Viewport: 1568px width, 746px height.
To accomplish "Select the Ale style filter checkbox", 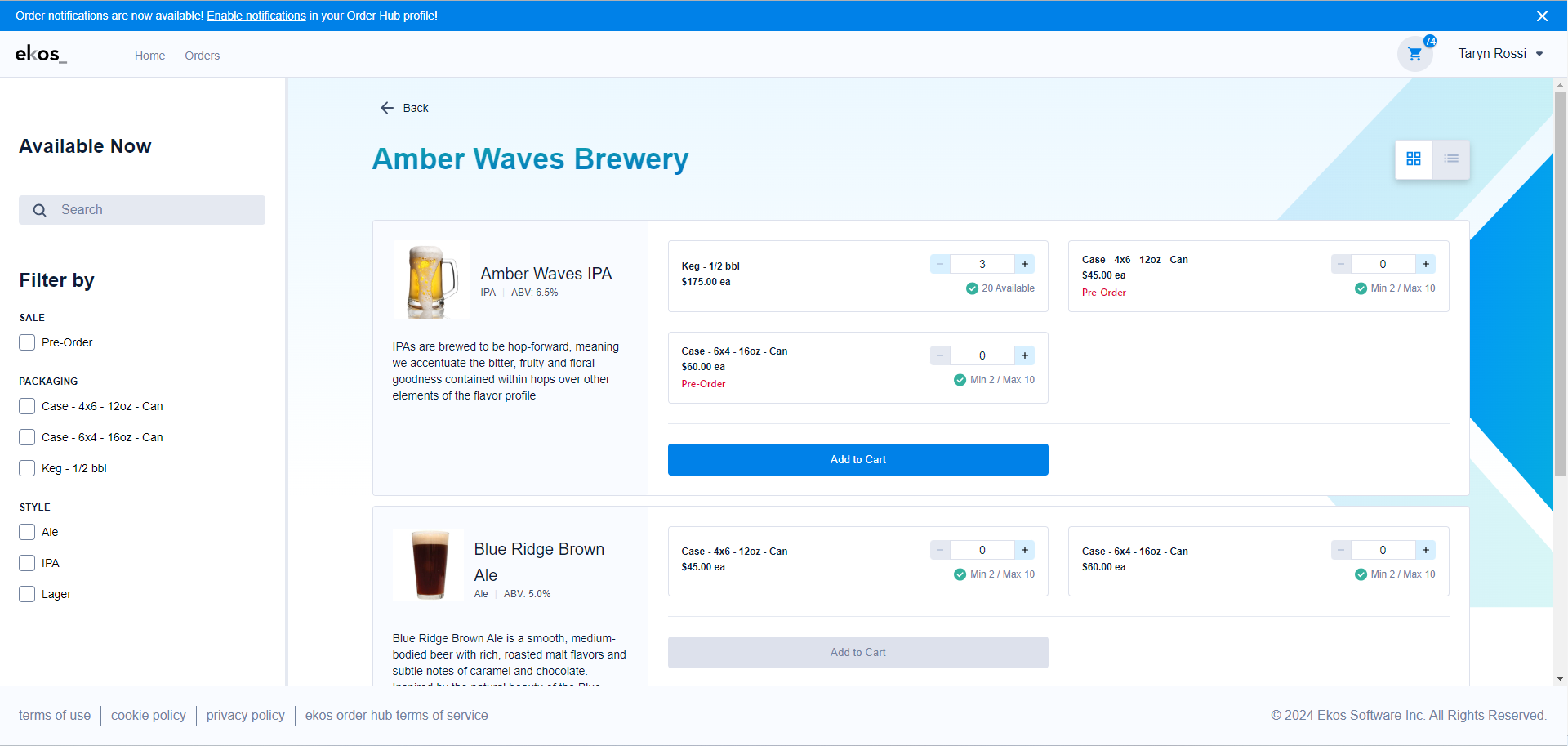I will coord(27,532).
